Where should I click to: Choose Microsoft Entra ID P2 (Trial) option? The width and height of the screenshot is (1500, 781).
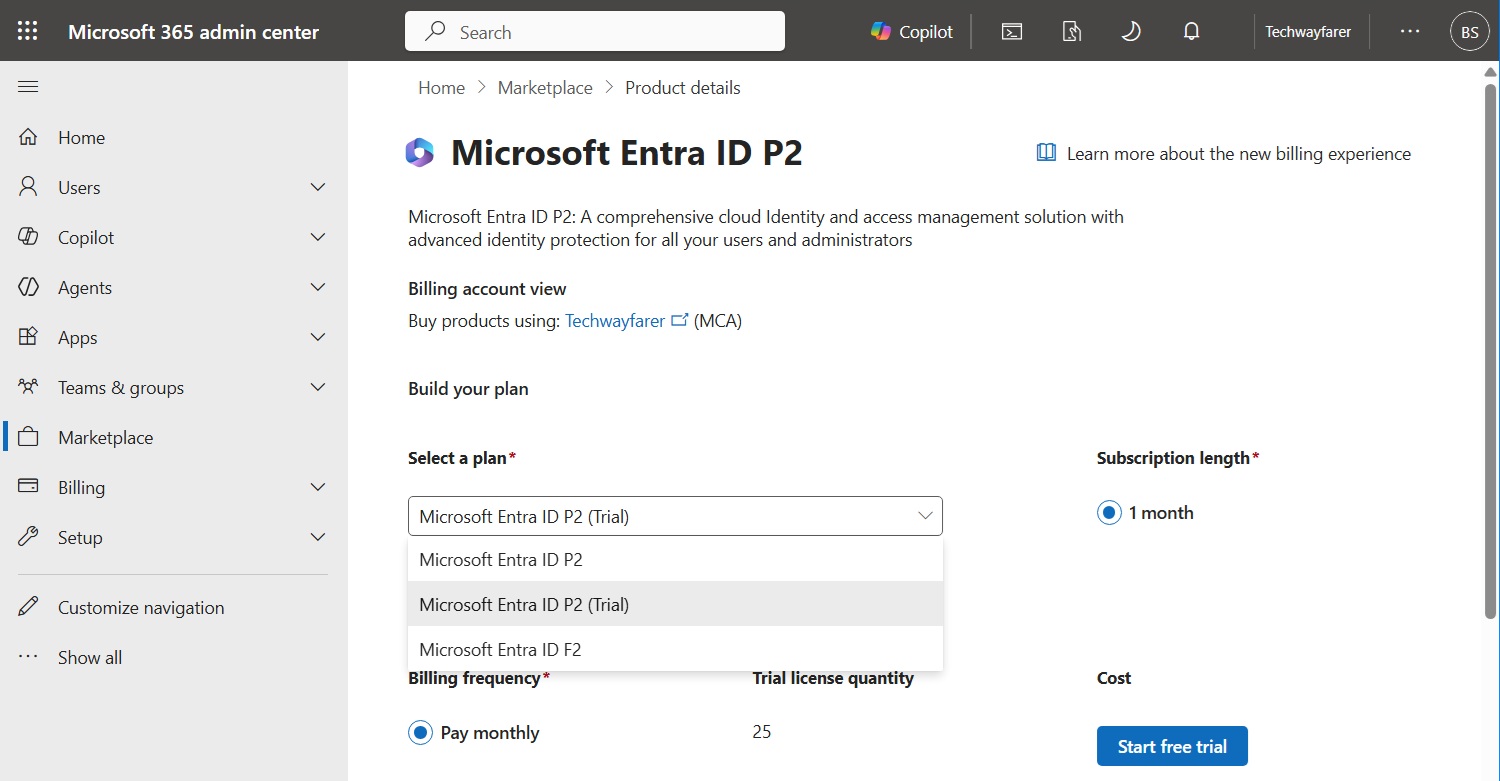(x=675, y=604)
